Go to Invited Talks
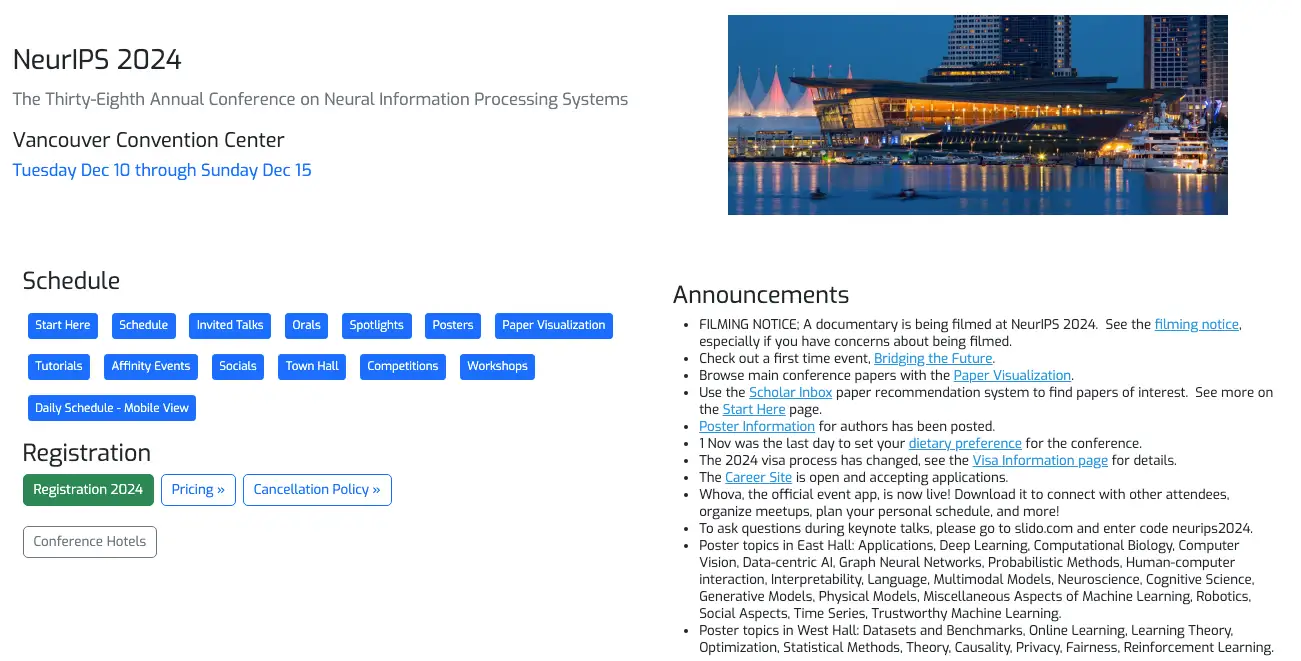1301x661 pixels. pos(230,325)
